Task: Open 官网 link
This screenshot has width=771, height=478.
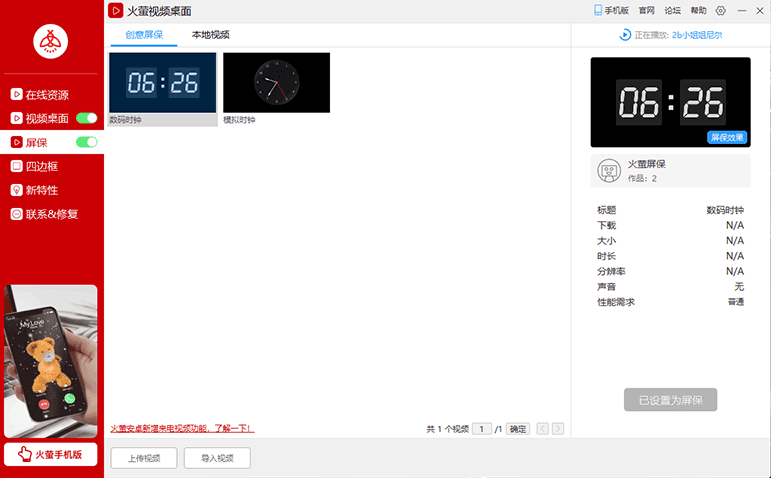Action: [x=647, y=10]
